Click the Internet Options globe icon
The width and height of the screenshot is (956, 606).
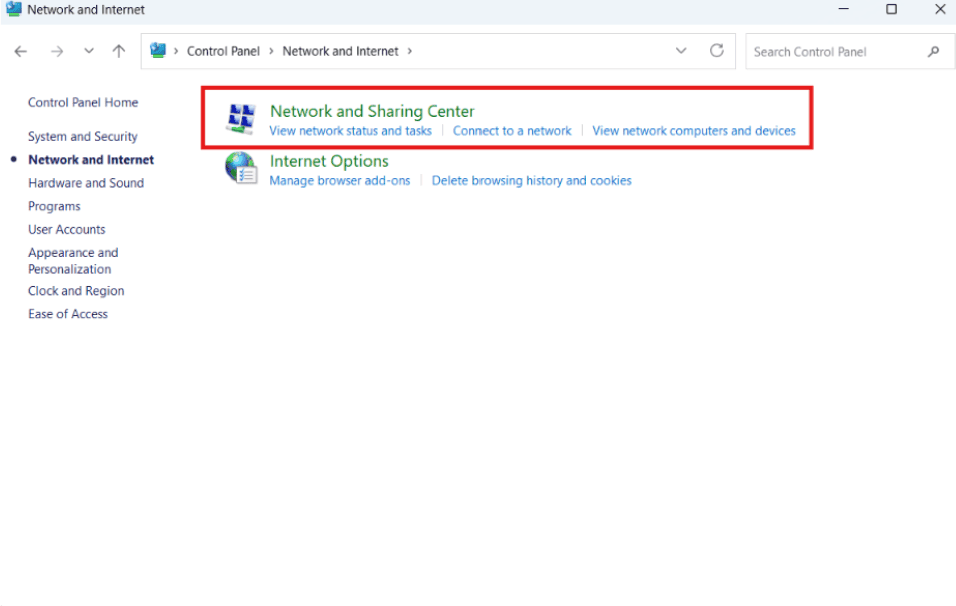(241, 168)
